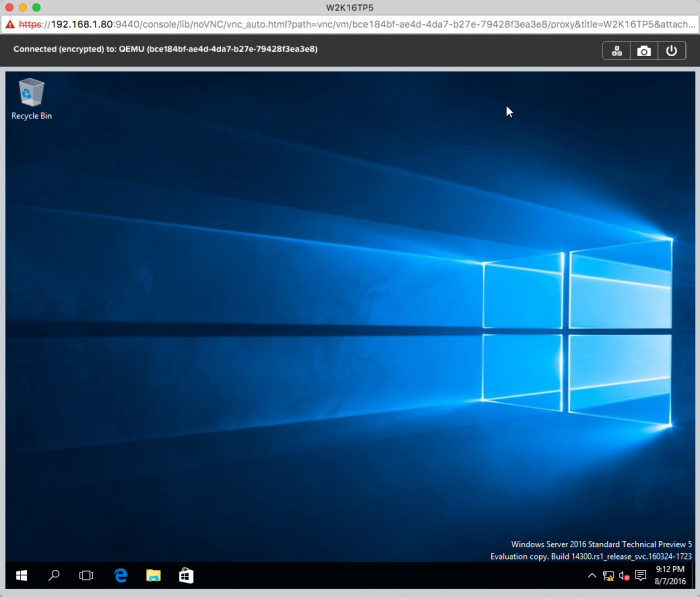This screenshot has width=700, height=597.
Task: Click the macOS red close window button
Action: click(9, 7)
